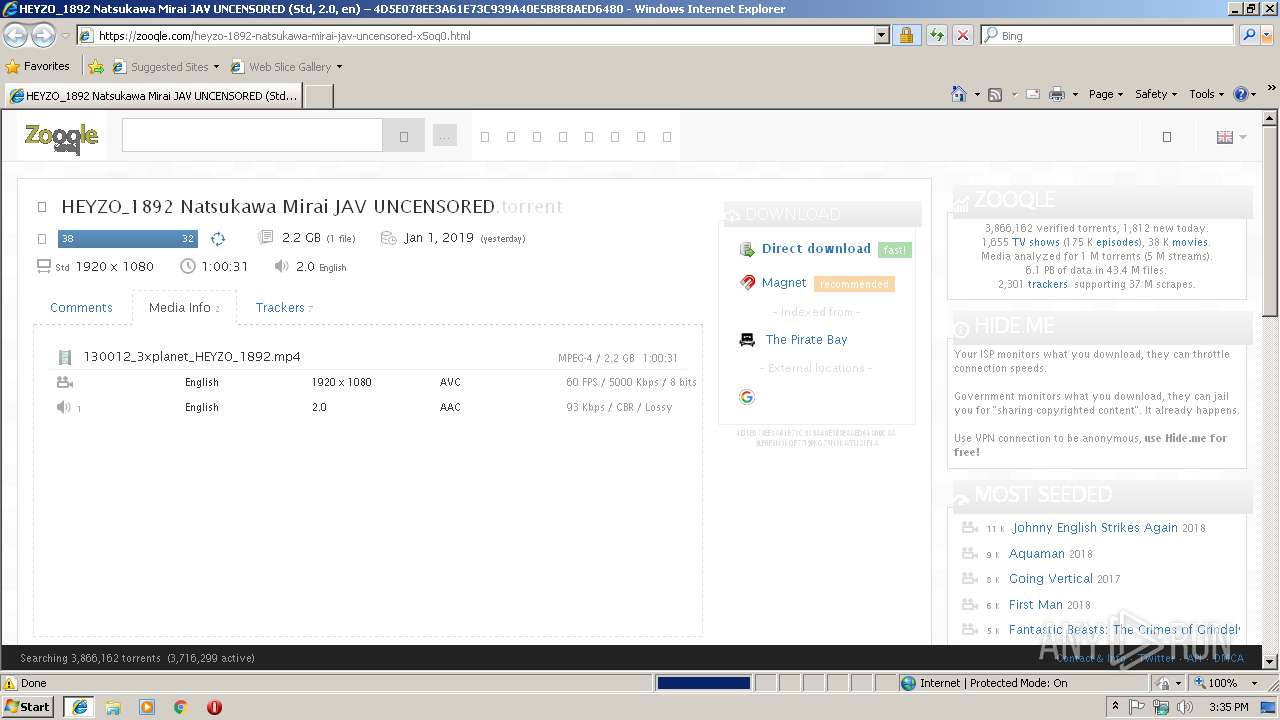Click the Pirate Bay ship icon
The image size is (1280, 720).
point(747,340)
